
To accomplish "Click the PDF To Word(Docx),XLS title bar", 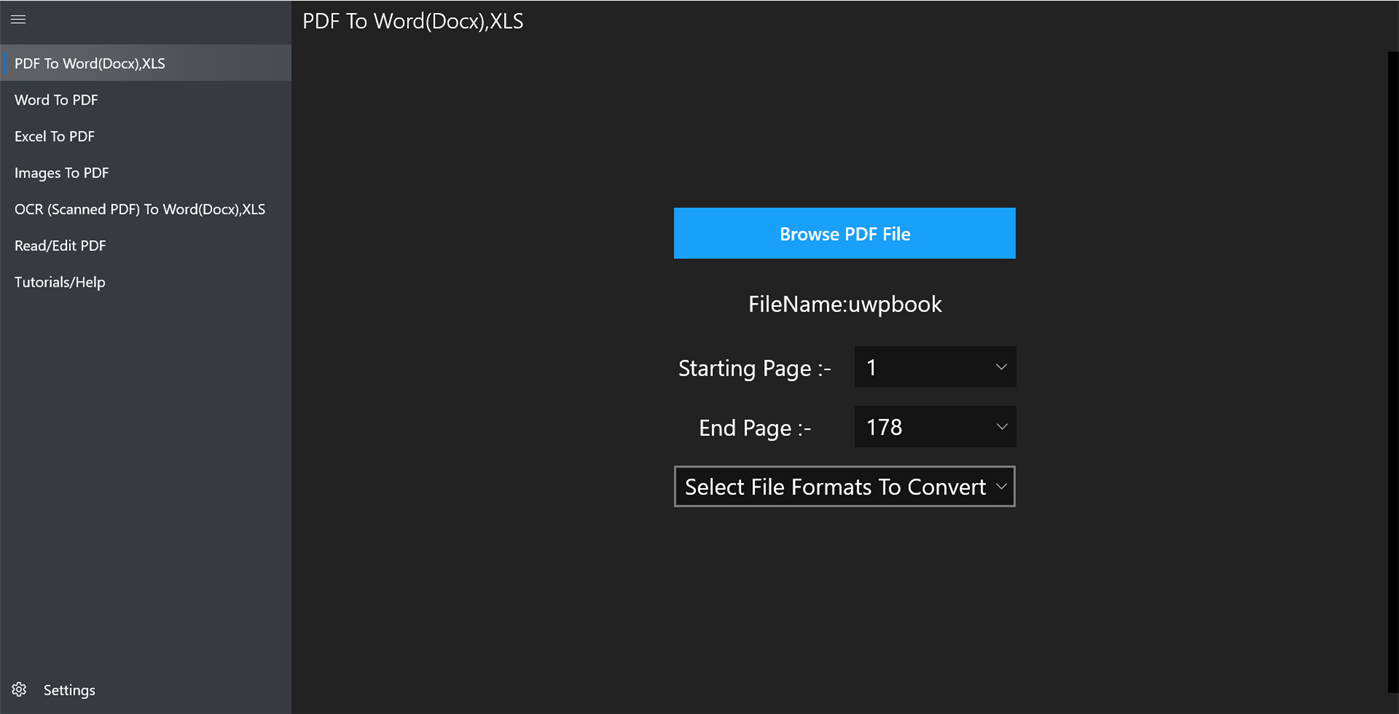I will point(413,20).
